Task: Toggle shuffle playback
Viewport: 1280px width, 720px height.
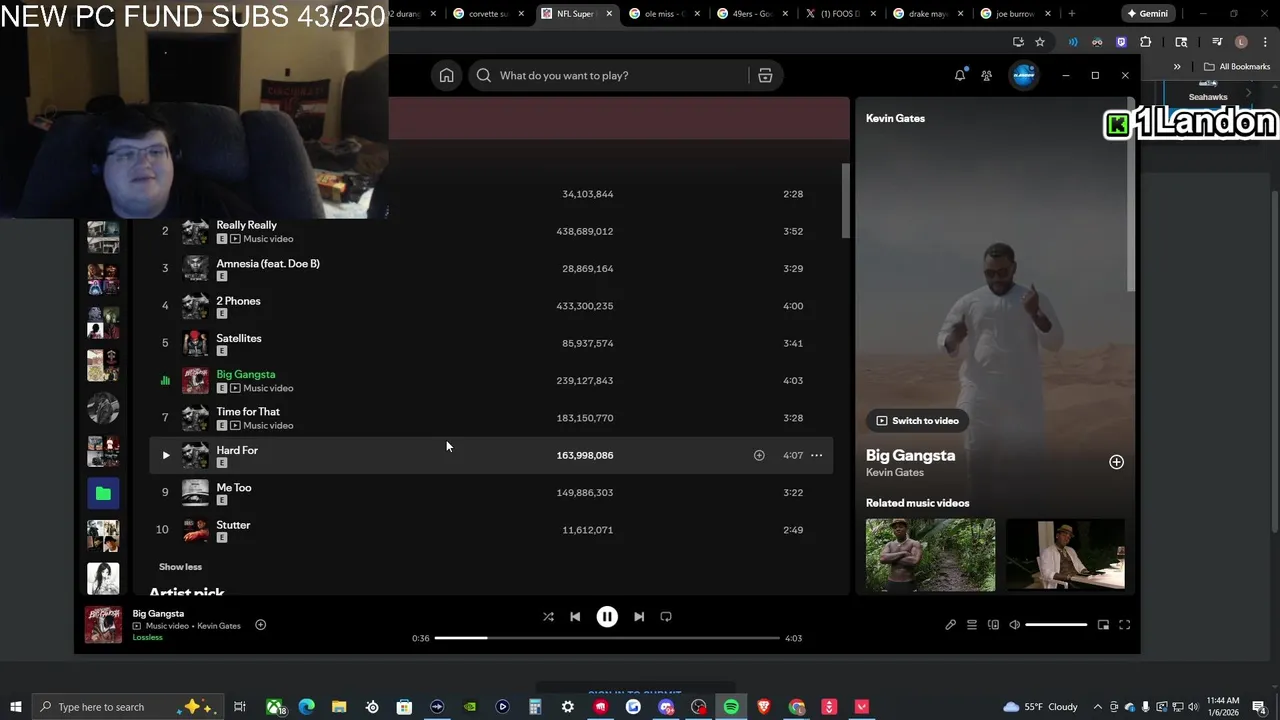Action: click(548, 617)
